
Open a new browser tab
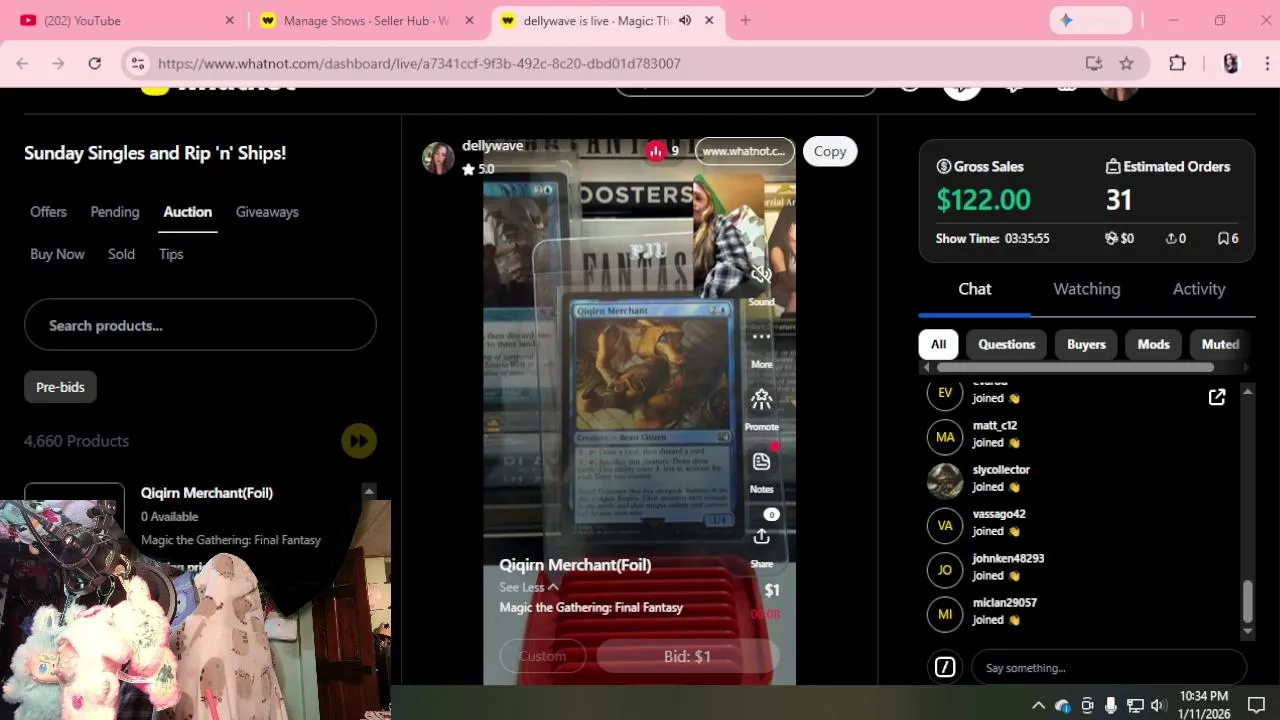pos(745,20)
